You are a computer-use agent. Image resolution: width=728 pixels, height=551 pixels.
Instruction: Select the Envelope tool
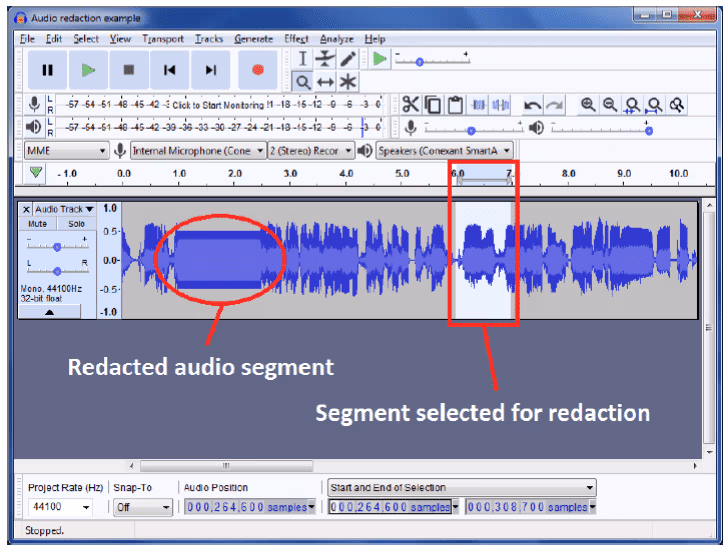coord(326,59)
